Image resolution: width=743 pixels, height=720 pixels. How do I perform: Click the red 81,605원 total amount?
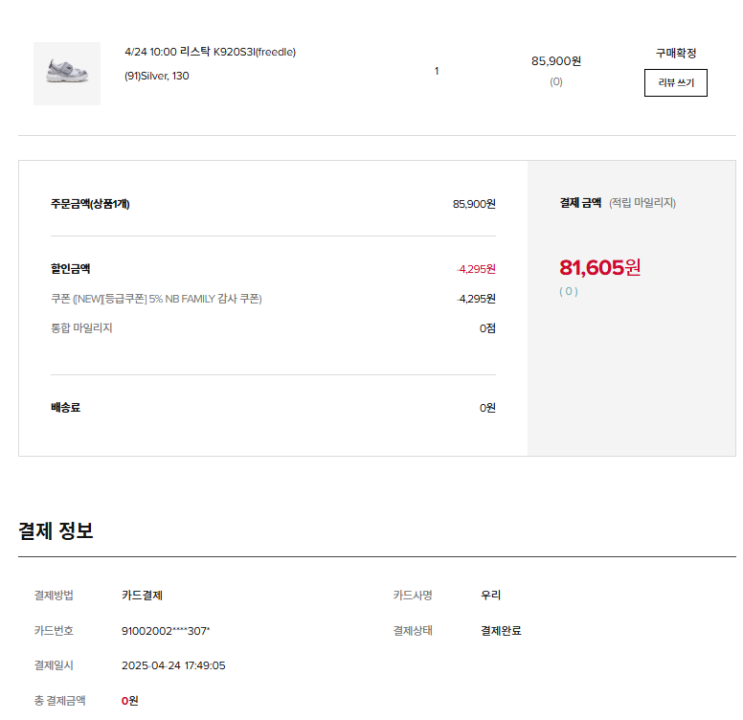(x=600, y=267)
